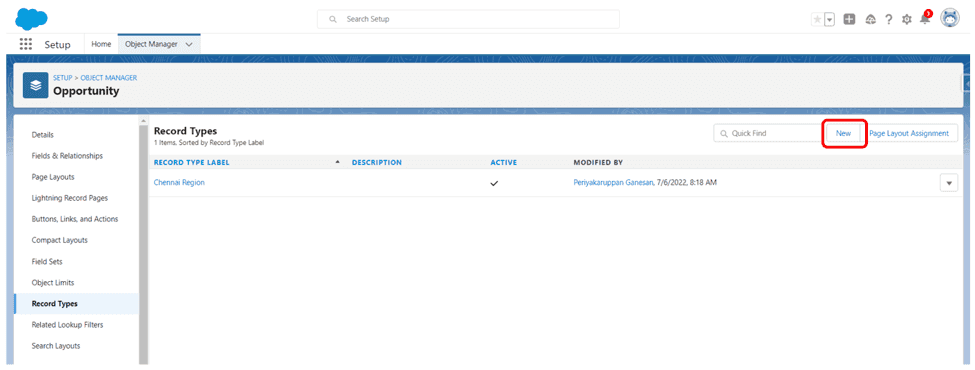
Task: Follow the OBJECT MANAGER breadcrumb link
Action: click(109, 78)
